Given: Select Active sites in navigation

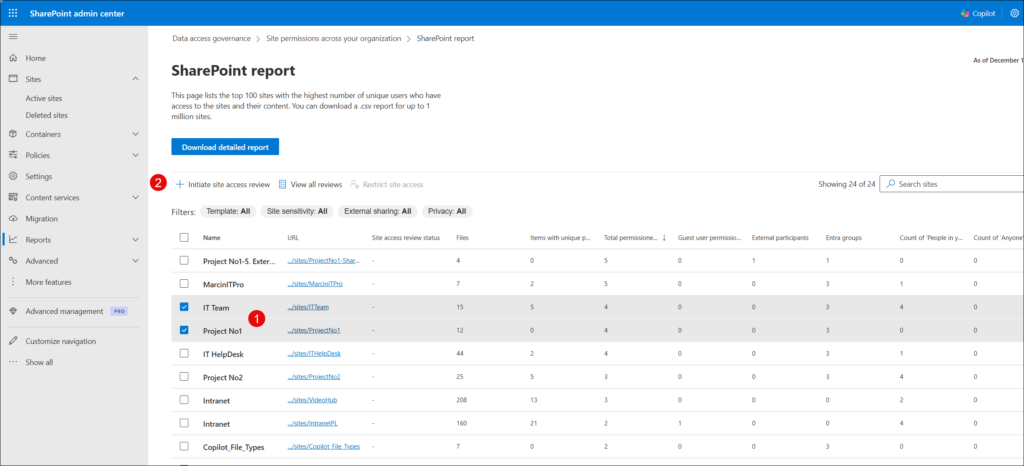Looking at the screenshot, I should [x=44, y=99].
